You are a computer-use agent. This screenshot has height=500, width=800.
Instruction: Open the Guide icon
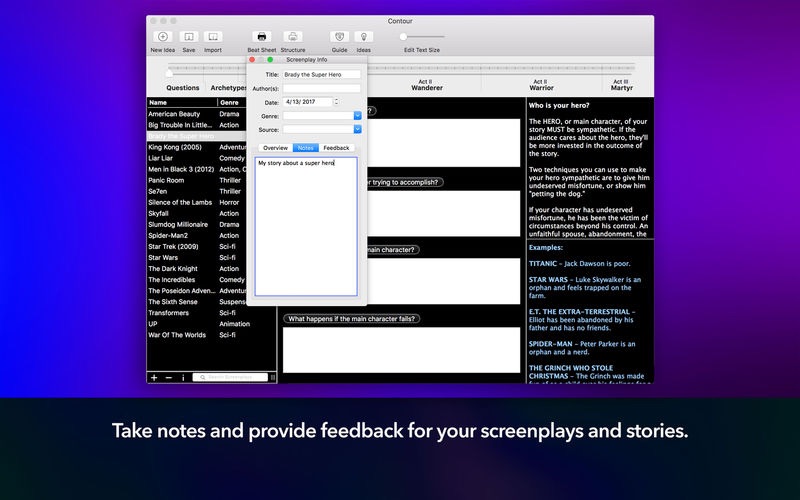point(339,37)
